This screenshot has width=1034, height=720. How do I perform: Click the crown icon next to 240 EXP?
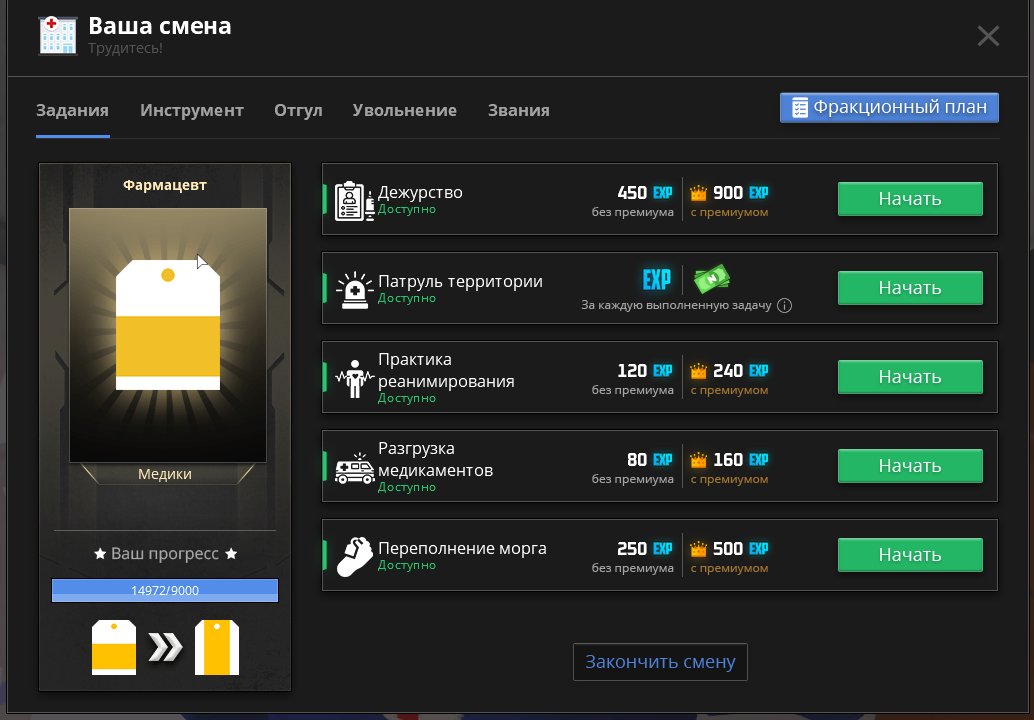[x=698, y=371]
